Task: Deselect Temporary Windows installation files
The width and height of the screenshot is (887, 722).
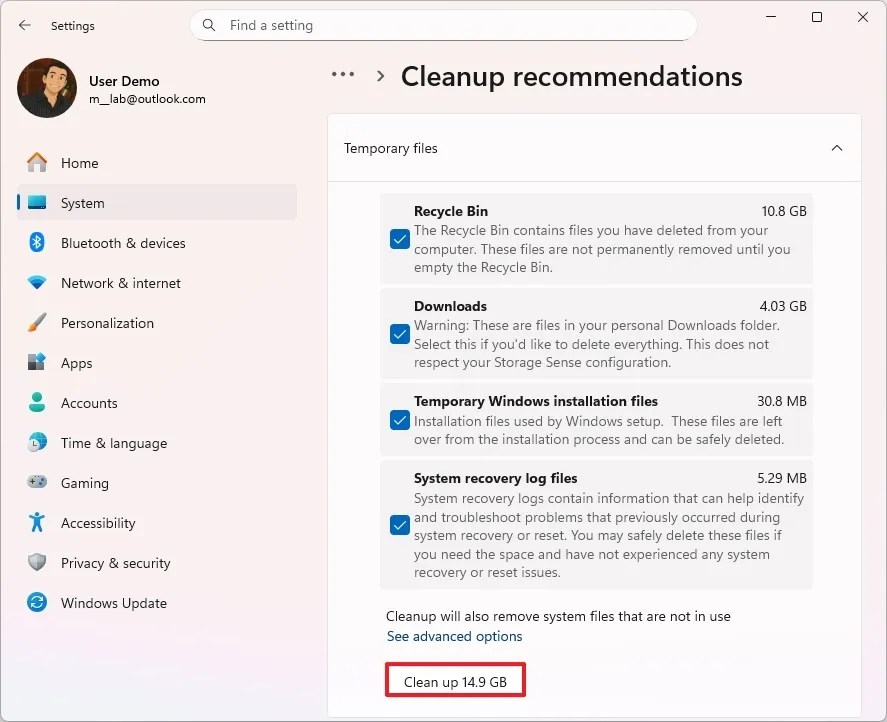Action: click(x=400, y=420)
